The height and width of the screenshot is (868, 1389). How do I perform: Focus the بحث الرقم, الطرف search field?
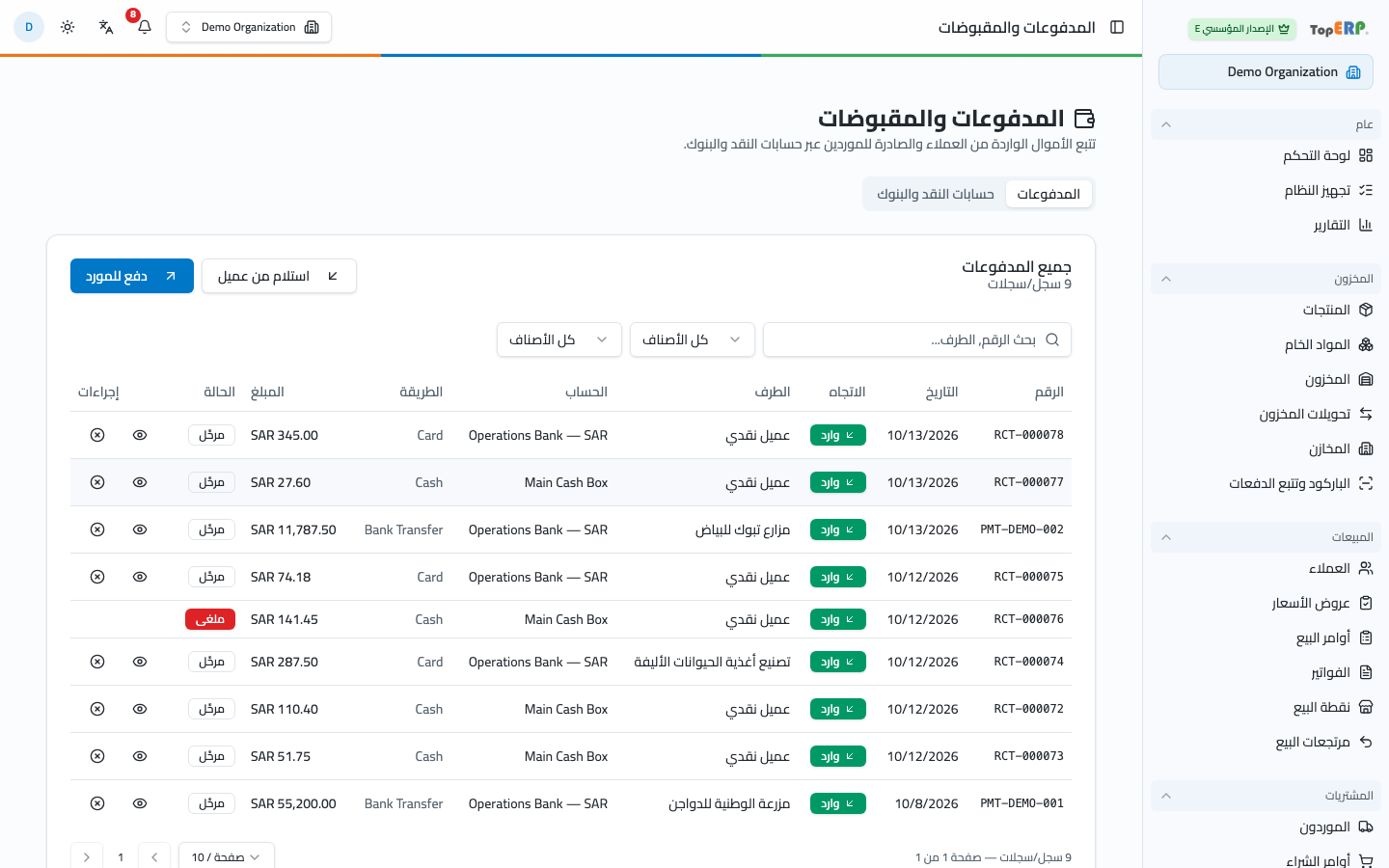917,339
